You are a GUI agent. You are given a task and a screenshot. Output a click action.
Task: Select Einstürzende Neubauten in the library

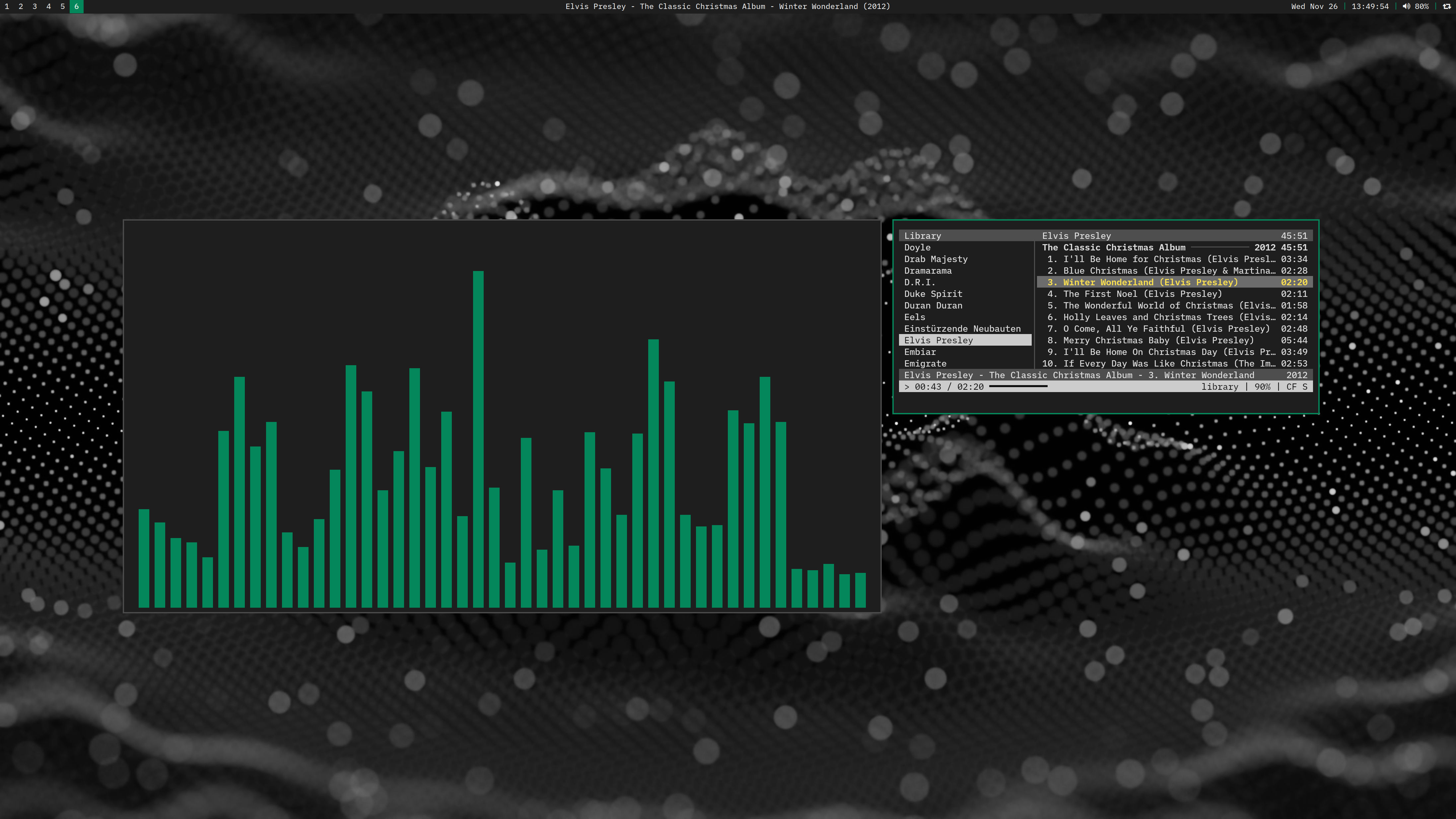[x=962, y=328]
